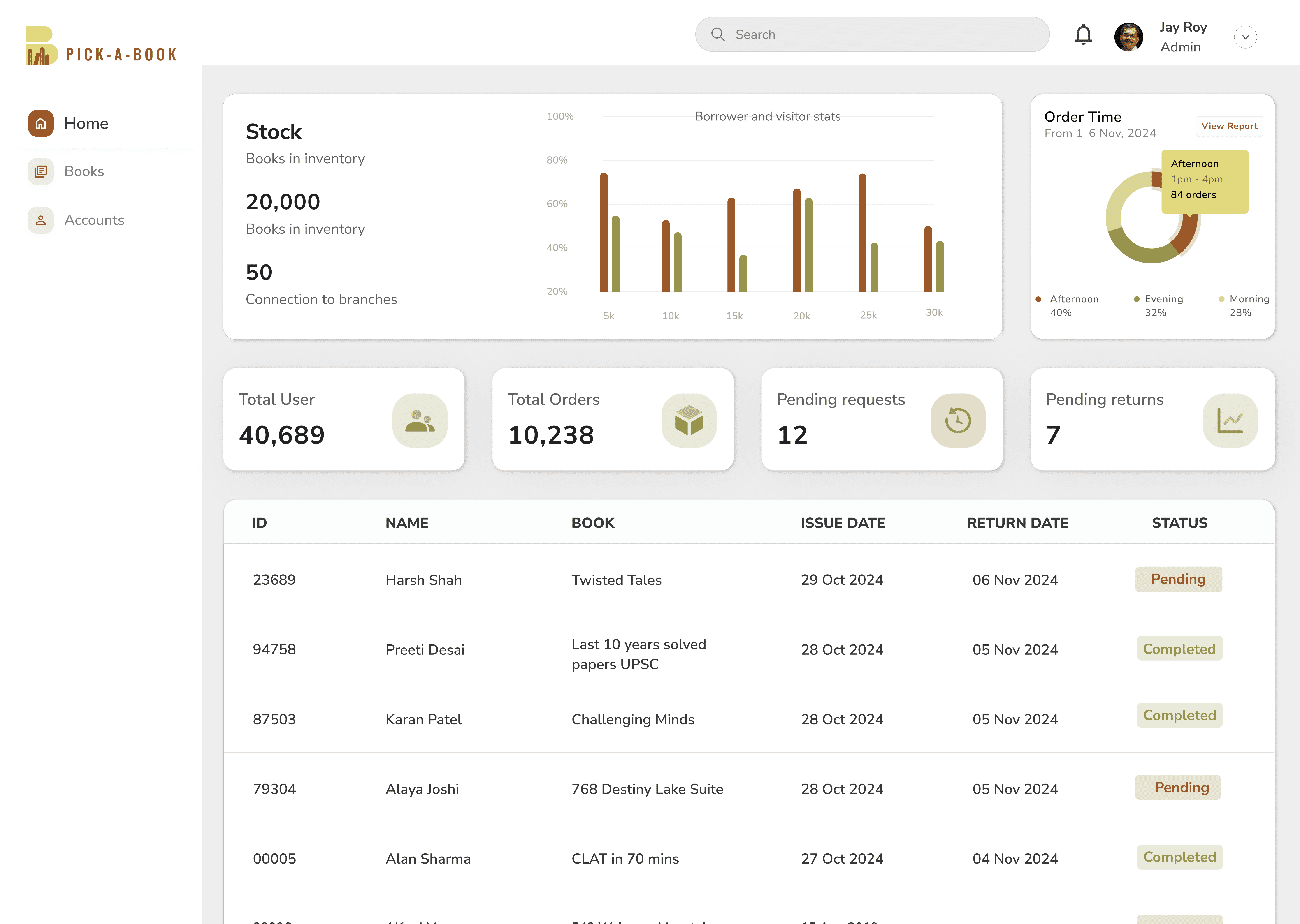Open the Books menu item
Viewport: 1300px width, 924px height.
click(x=84, y=171)
